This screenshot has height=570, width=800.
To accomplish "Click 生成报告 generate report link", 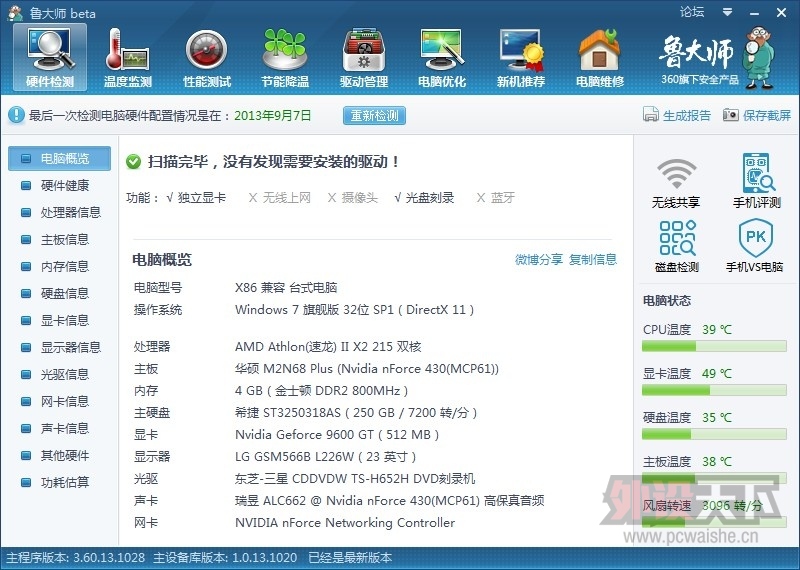I will coord(687,115).
